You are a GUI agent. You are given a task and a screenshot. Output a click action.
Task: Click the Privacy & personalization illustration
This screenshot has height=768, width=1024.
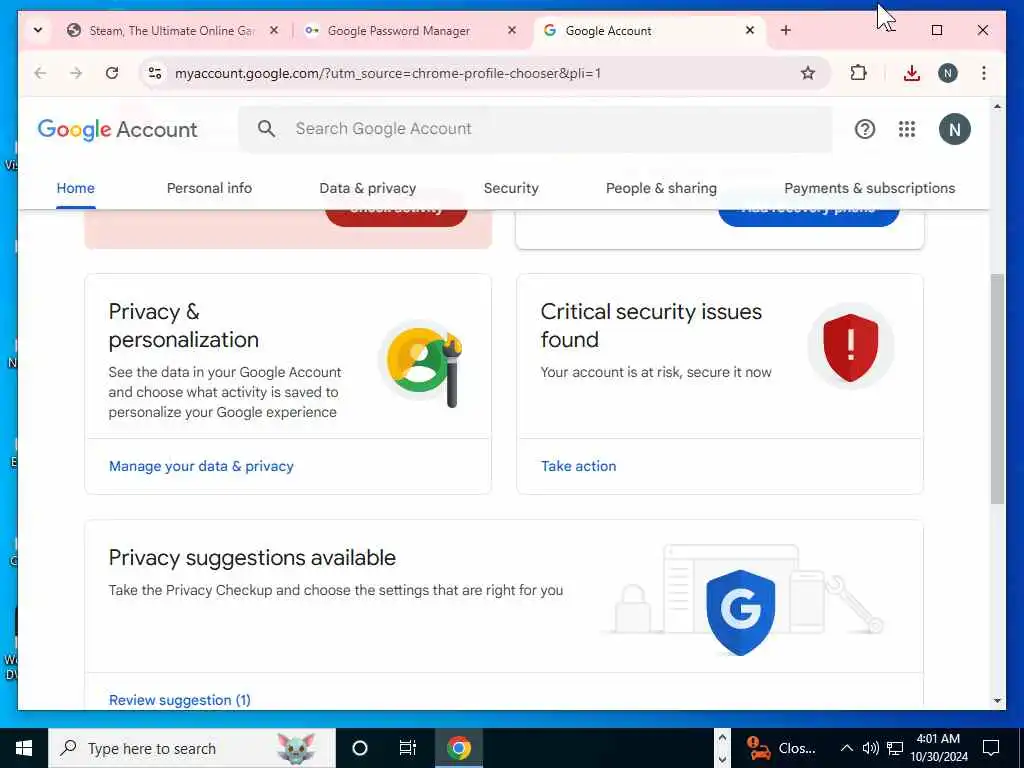[x=421, y=363]
